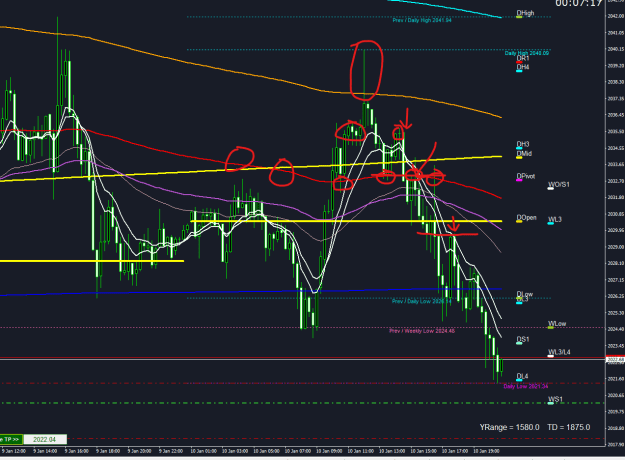Select the DOpen level label
The width and height of the screenshot is (625, 460).
point(526,218)
